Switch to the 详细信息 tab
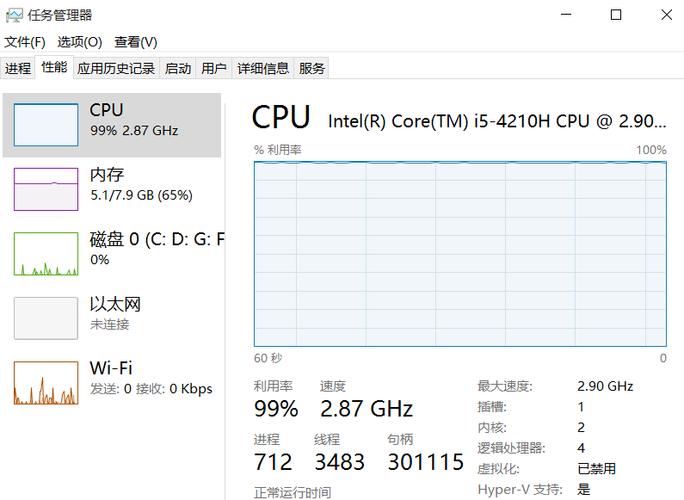This screenshot has height=500, width=684. pos(263,68)
